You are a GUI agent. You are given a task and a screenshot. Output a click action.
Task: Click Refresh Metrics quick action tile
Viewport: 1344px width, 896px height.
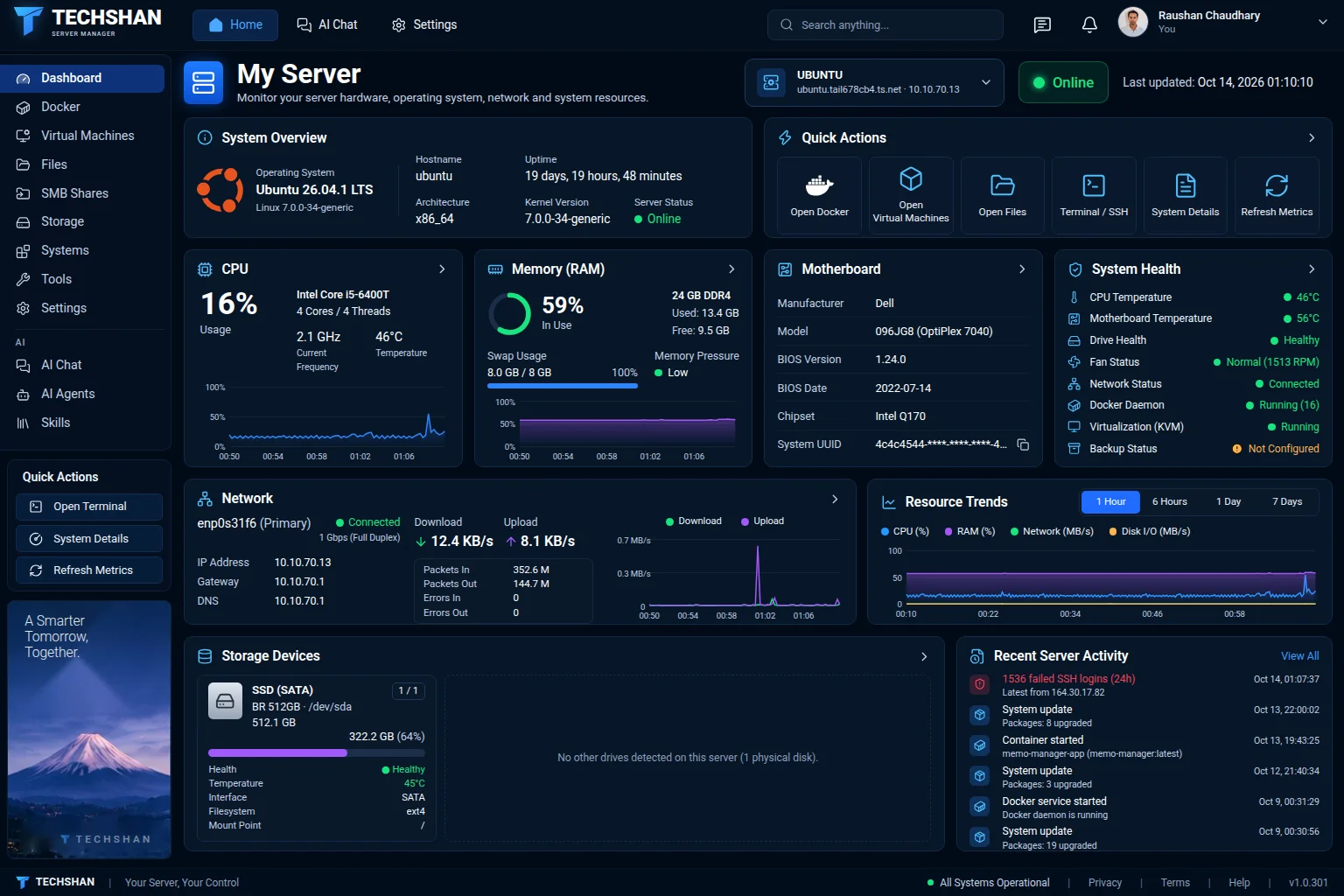tap(1277, 195)
